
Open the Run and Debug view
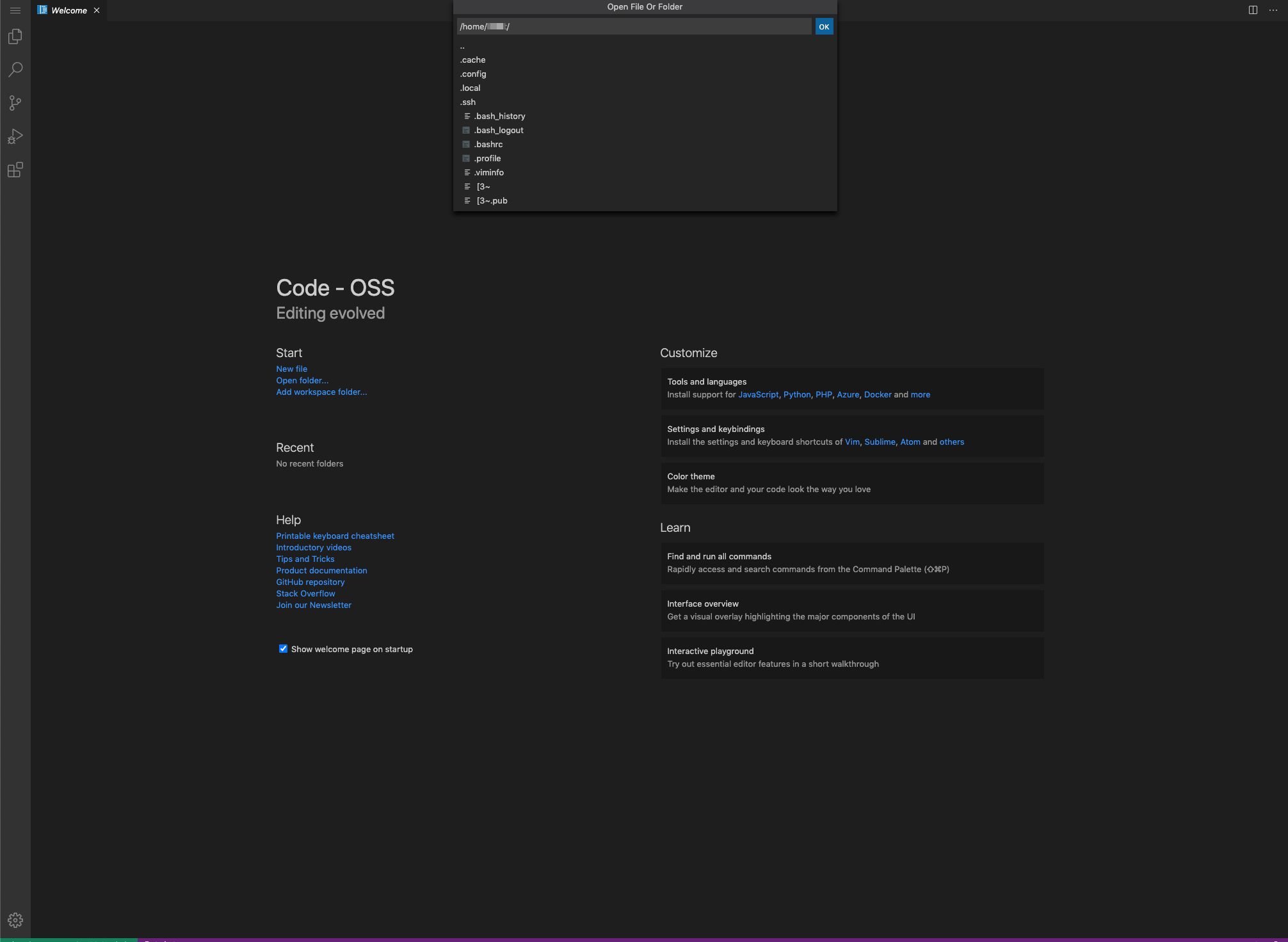click(x=15, y=136)
